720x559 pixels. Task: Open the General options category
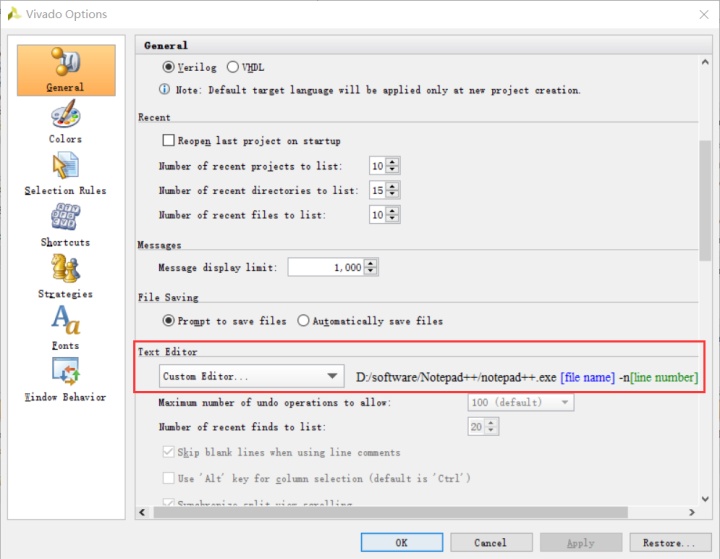[66, 70]
